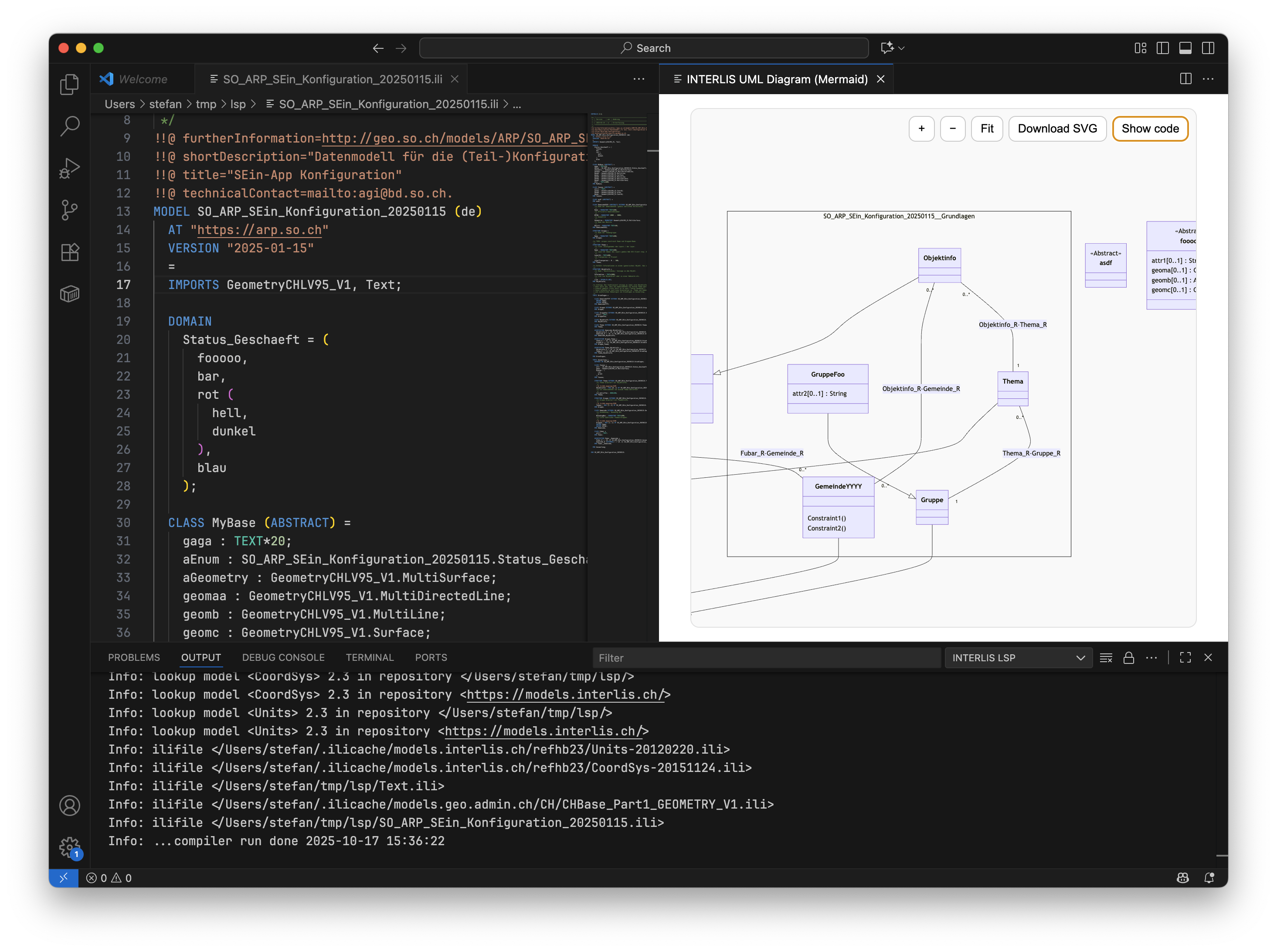Screen dimensions: 1277x952
Task: Open the Explorer view in activity bar
Action: tap(69, 85)
